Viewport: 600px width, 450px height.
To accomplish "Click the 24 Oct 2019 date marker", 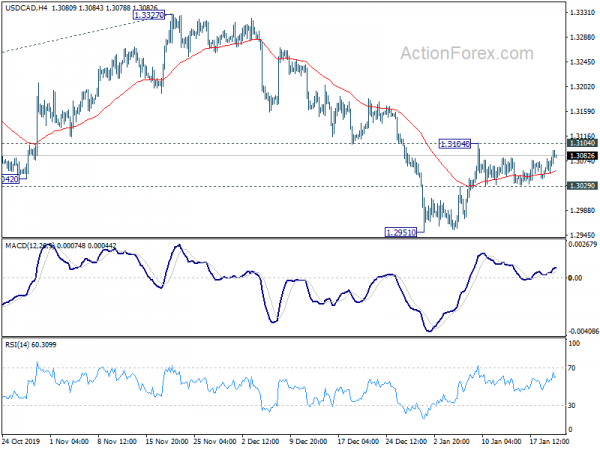I will tap(21, 441).
